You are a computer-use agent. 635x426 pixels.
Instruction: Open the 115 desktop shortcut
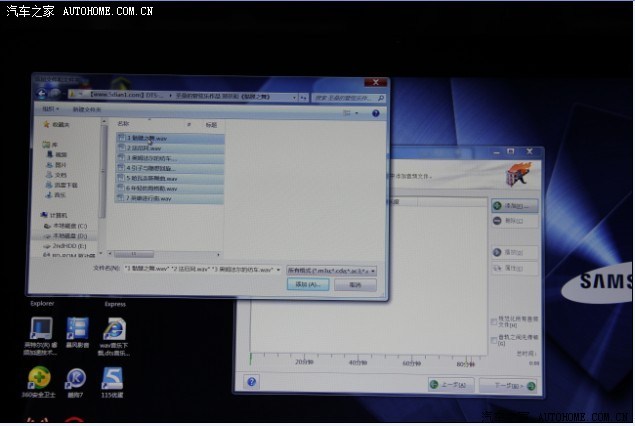(x=113, y=378)
